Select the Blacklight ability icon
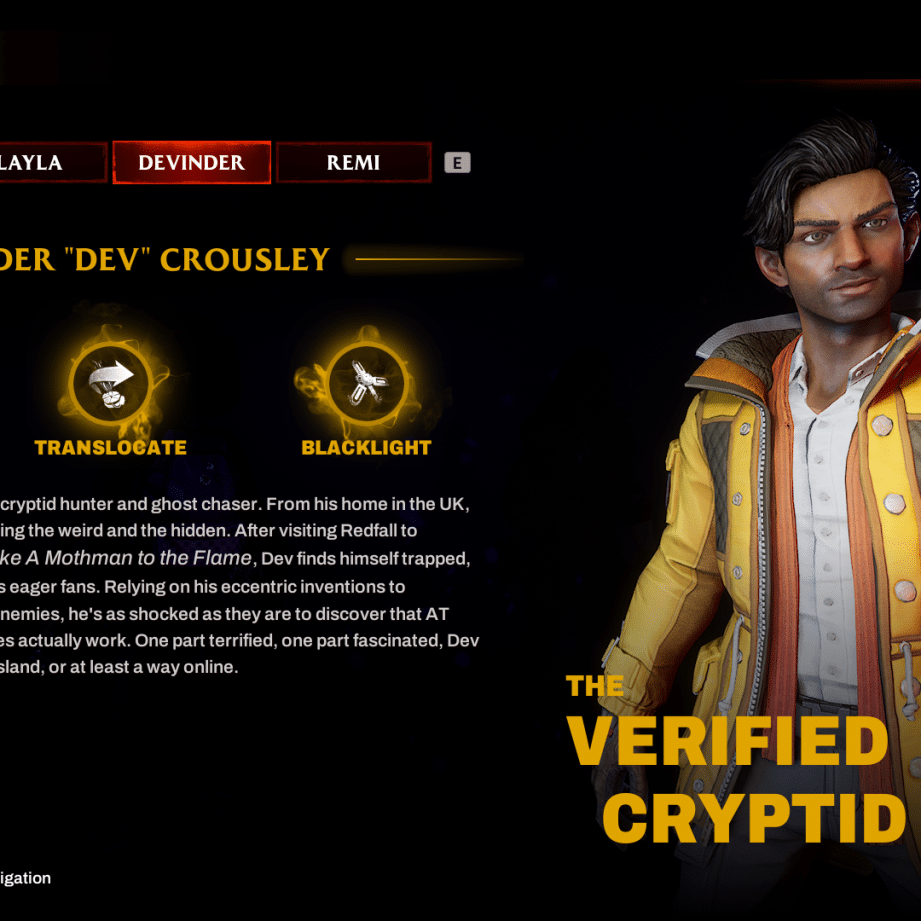 click(x=367, y=383)
